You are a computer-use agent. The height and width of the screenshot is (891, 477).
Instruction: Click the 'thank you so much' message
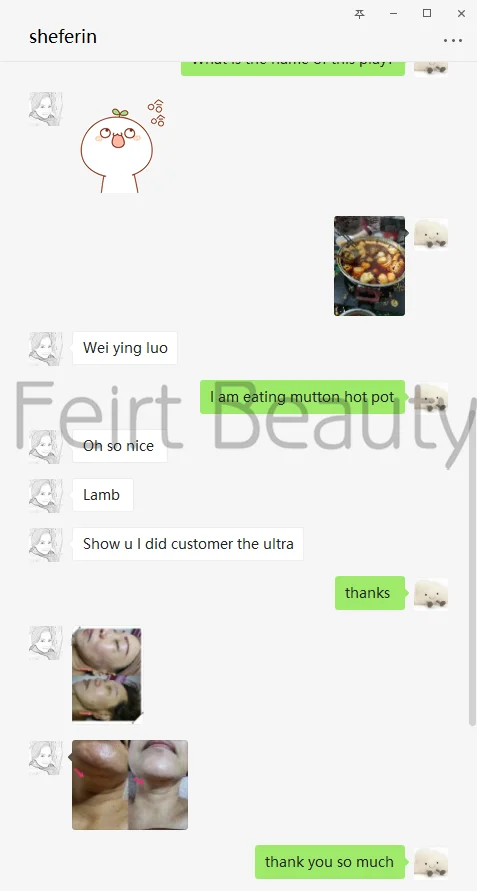point(330,862)
